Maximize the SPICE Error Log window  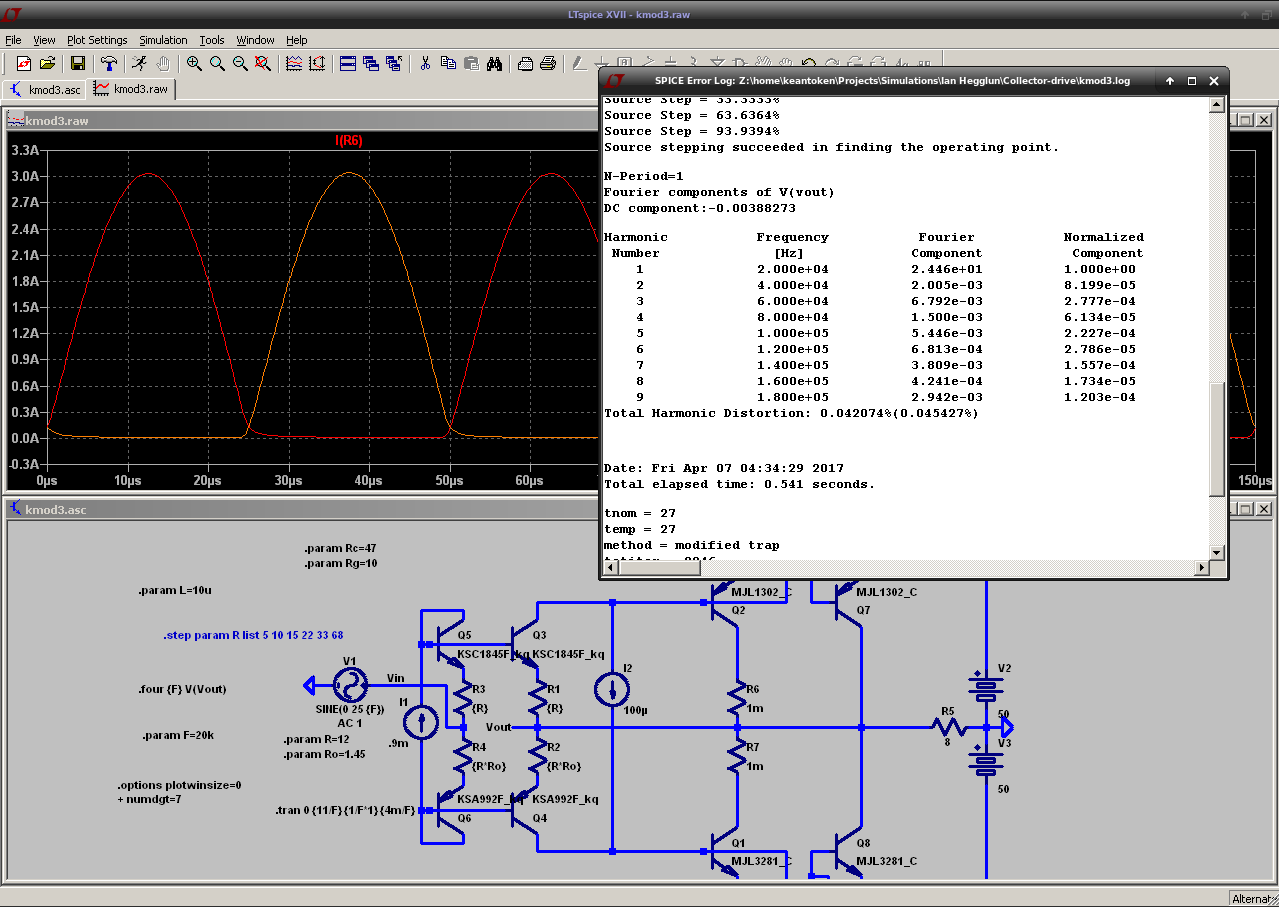click(x=1192, y=80)
